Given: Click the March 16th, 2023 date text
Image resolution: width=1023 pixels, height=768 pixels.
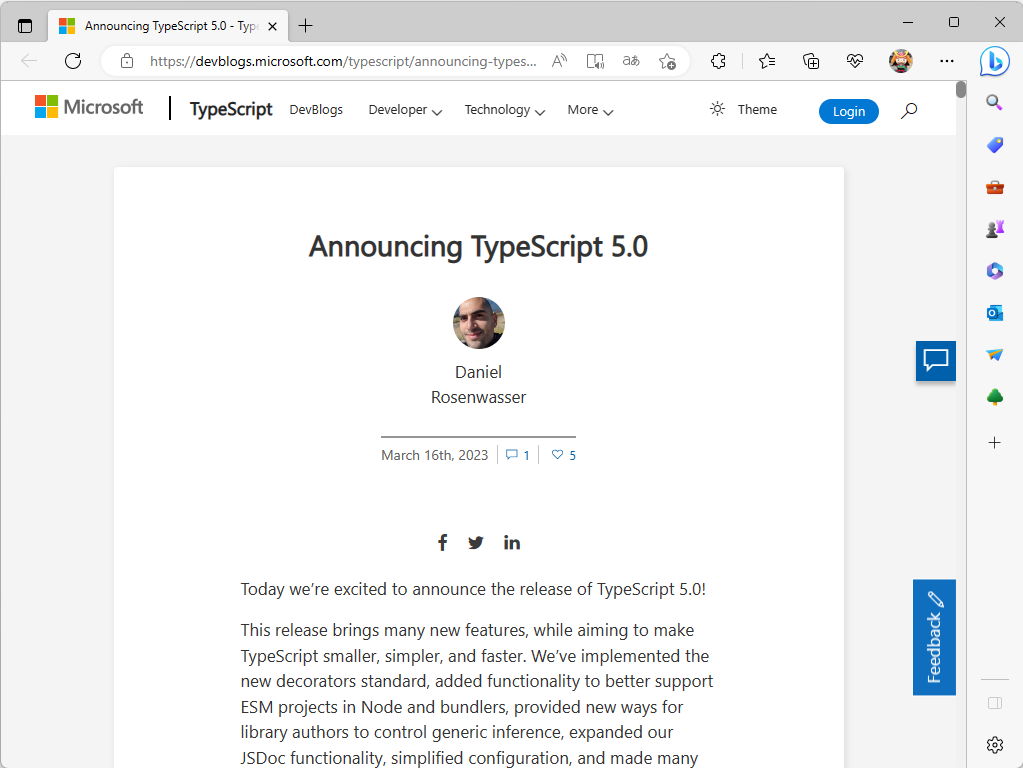Looking at the screenshot, I should point(435,455).
